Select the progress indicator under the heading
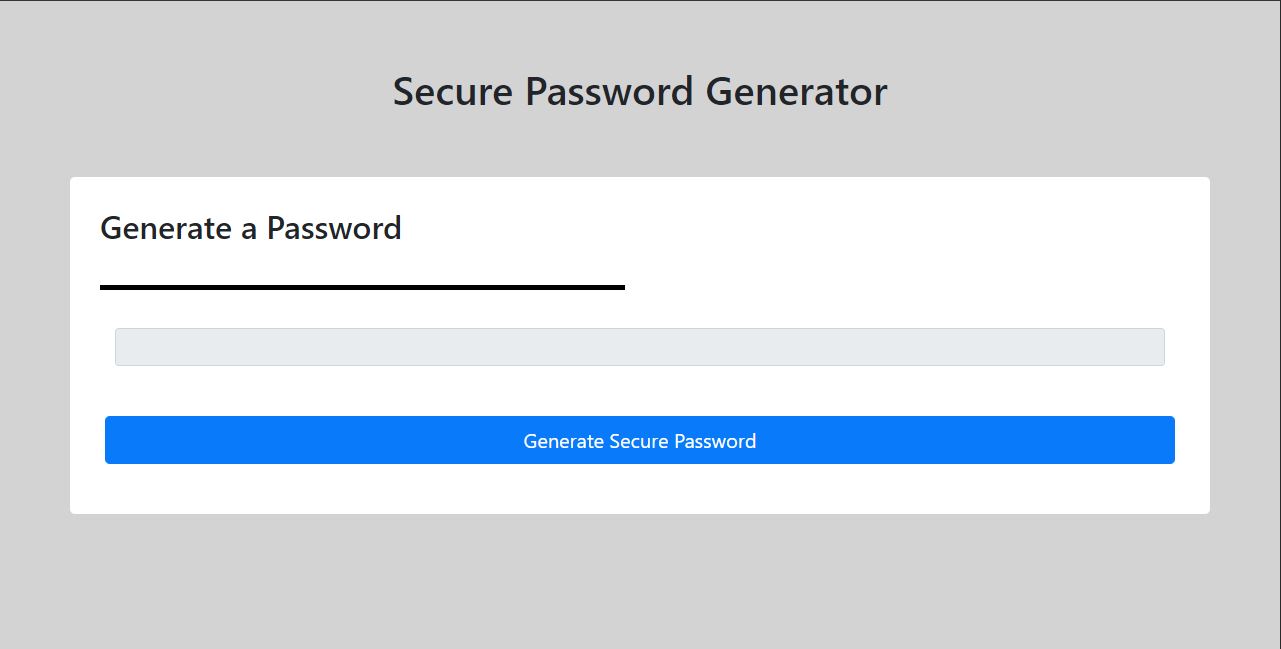1281x649 pixels. (x=362, y=287)
